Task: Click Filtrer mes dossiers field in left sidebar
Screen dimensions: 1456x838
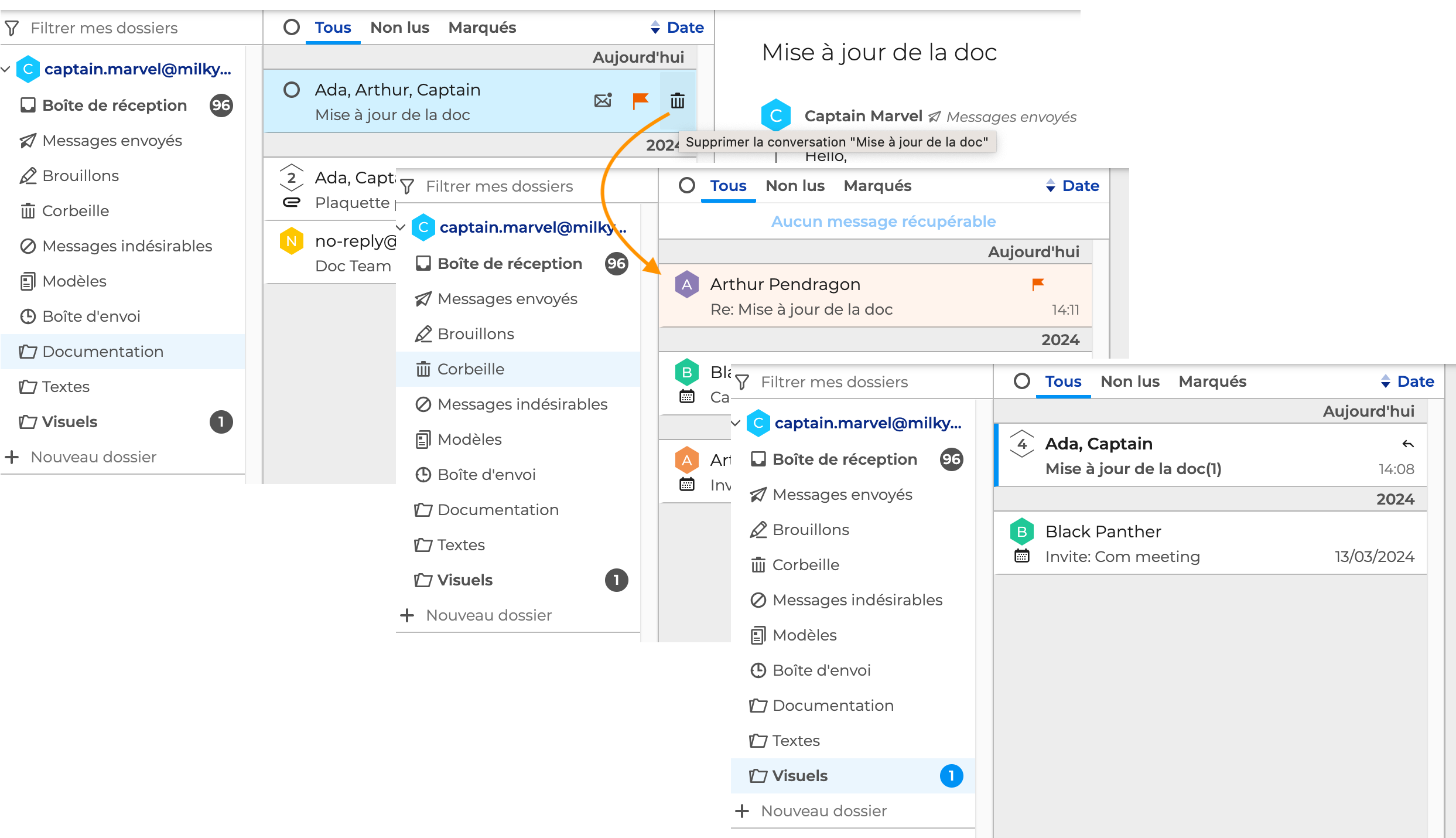Action: (x=104, y=28)
